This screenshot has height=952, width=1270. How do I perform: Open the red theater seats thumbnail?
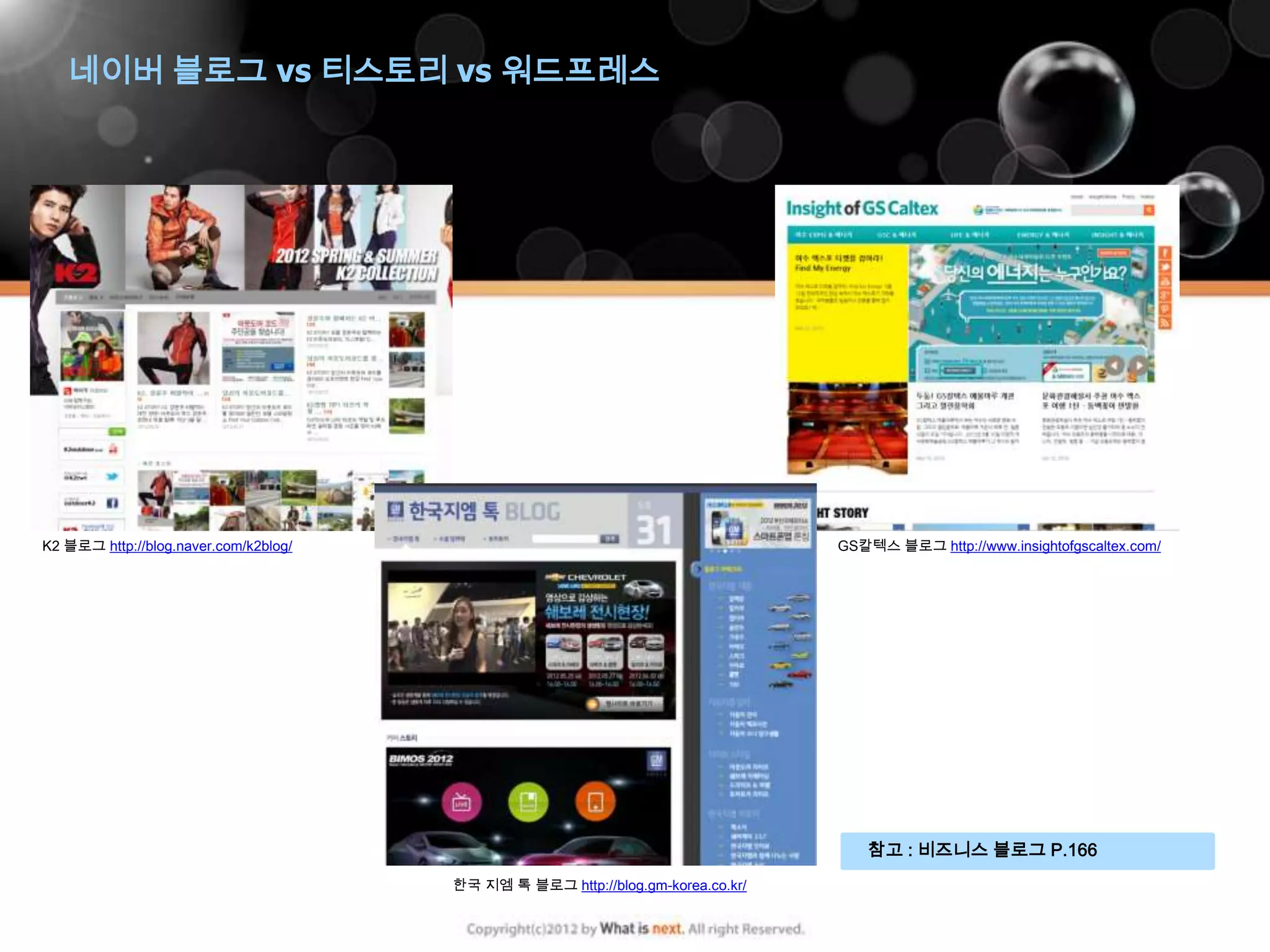tap(847, 429)
